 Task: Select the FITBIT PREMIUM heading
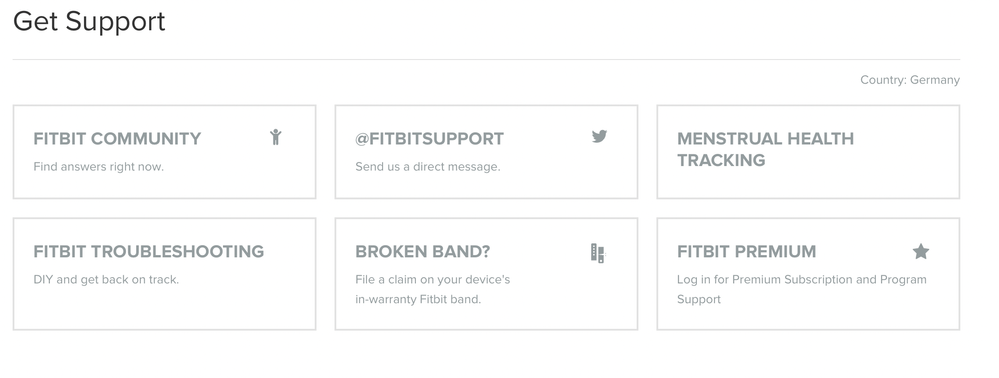(746, 251)
